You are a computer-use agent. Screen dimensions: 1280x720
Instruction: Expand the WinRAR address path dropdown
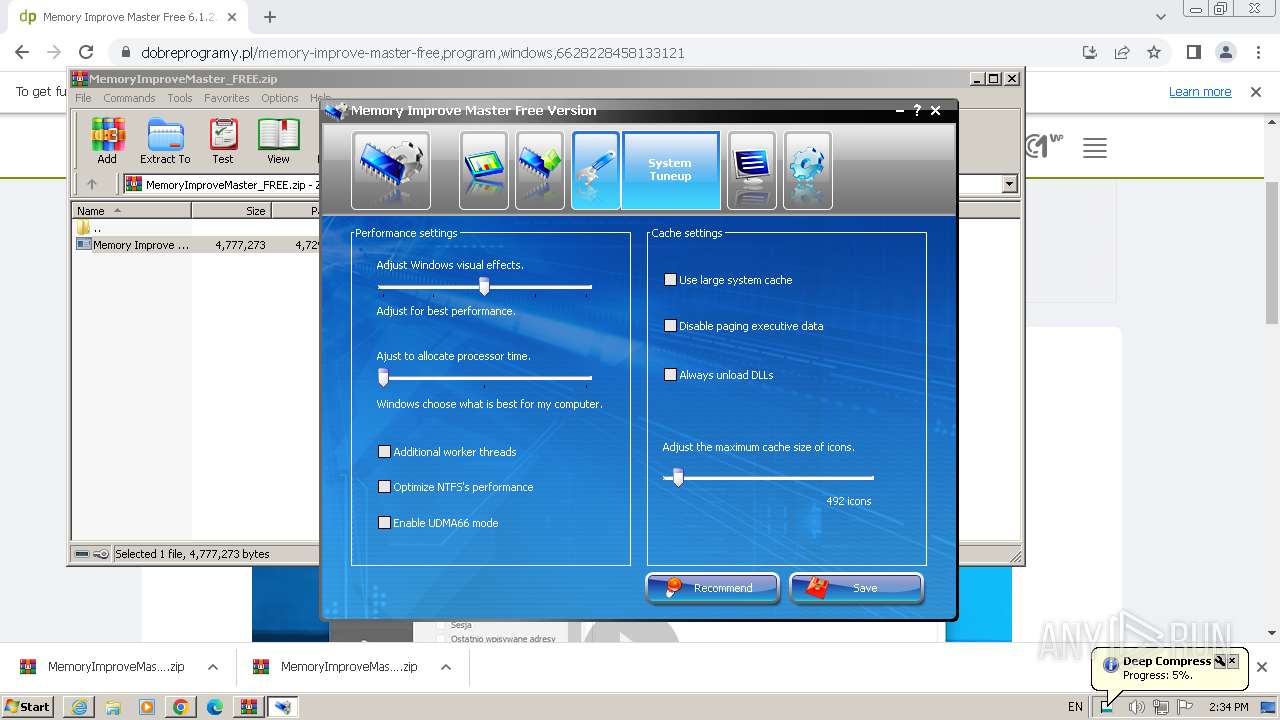pos(1009,184)
